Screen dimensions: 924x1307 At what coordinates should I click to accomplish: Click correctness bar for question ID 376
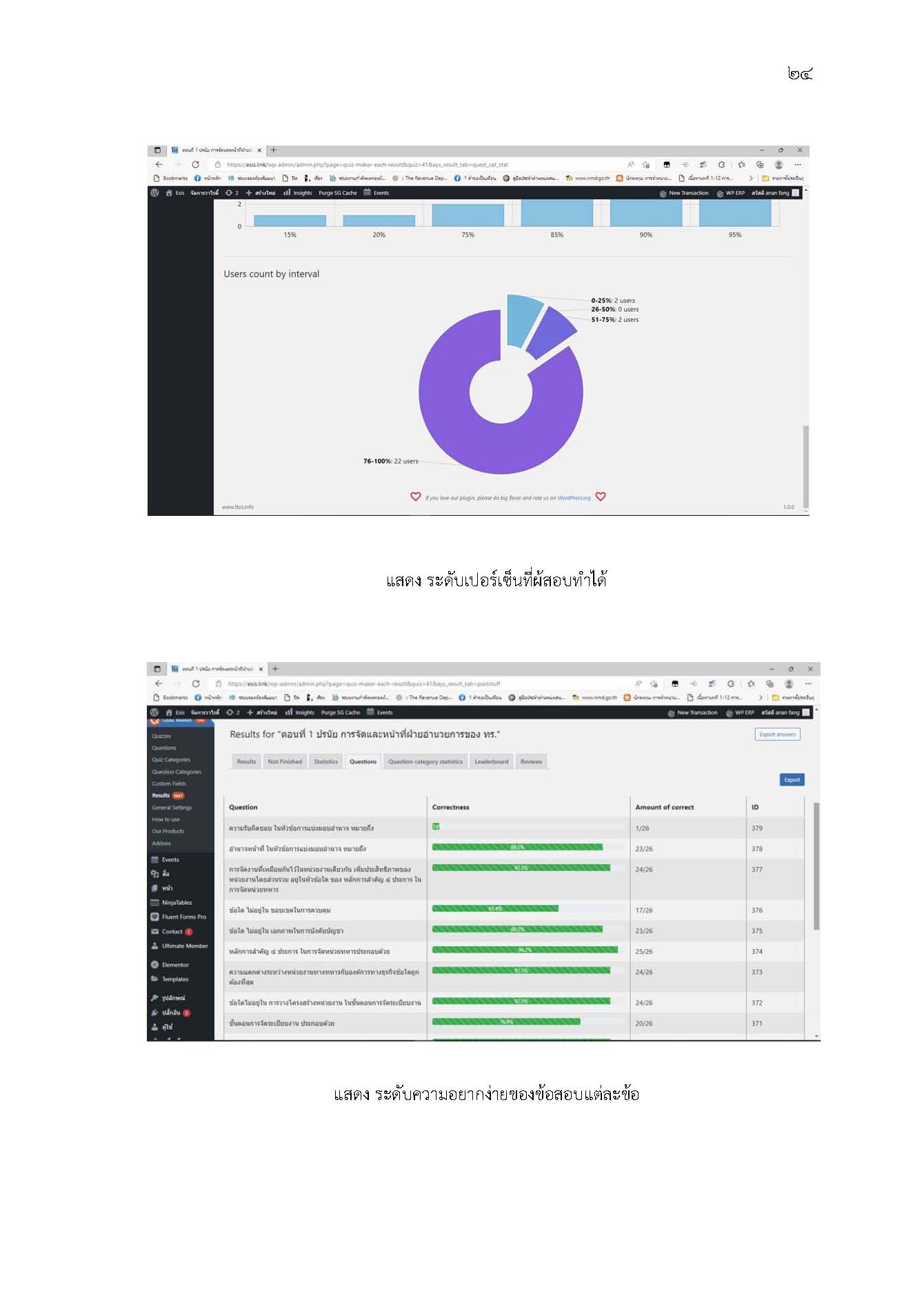coord(495,908)
